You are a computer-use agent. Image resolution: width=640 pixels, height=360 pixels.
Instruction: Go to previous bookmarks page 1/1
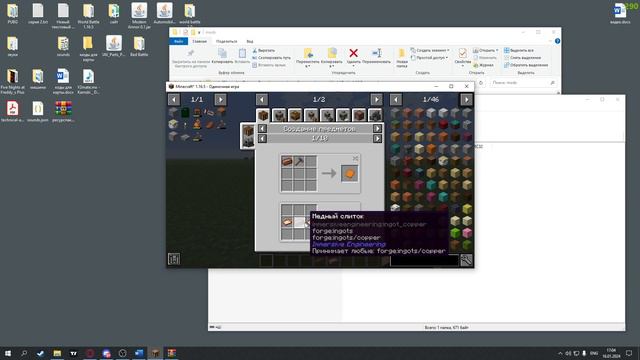[x=174, y=99]
